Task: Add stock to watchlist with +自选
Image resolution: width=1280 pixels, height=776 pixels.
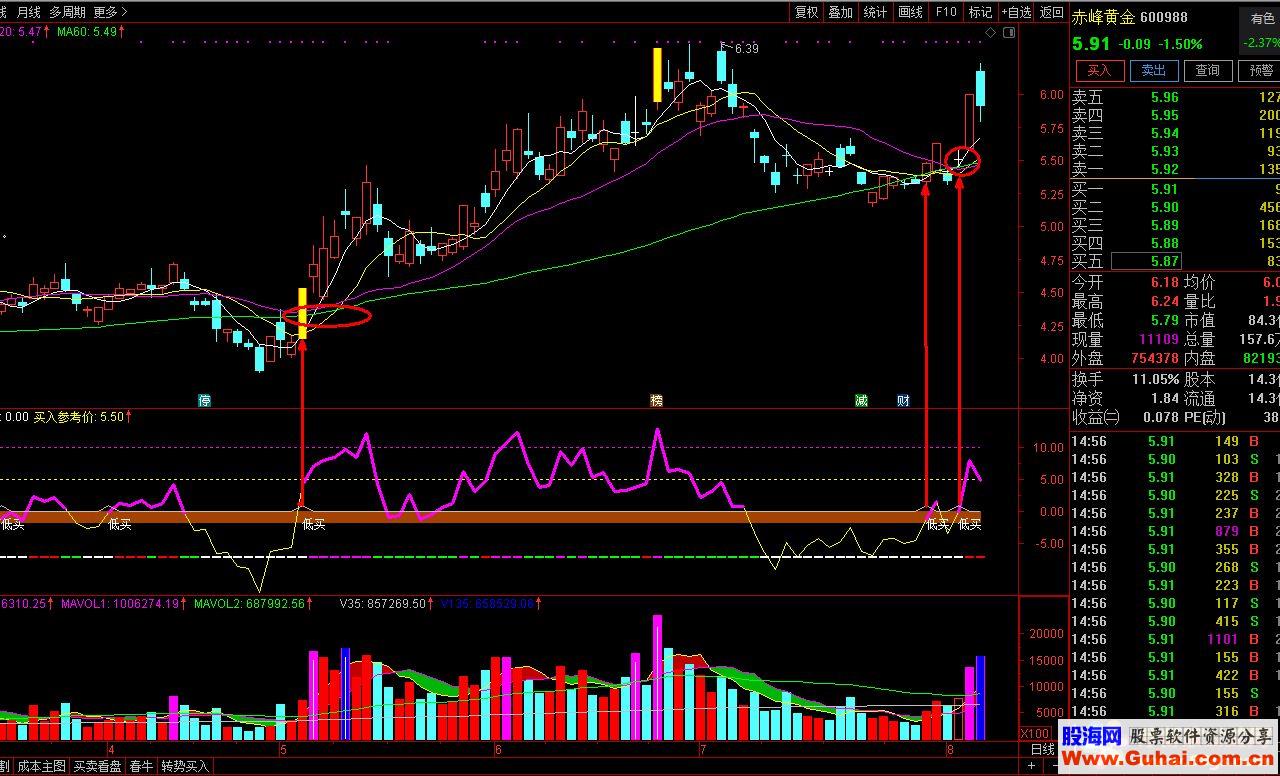Action: point(1015,12)
